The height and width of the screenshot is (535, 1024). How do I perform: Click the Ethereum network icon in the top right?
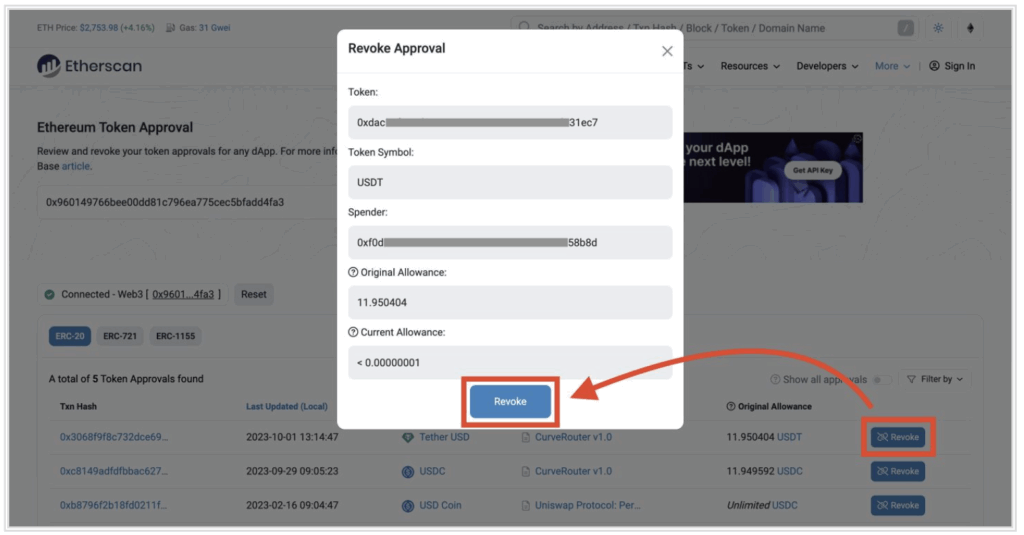point(970,28)
